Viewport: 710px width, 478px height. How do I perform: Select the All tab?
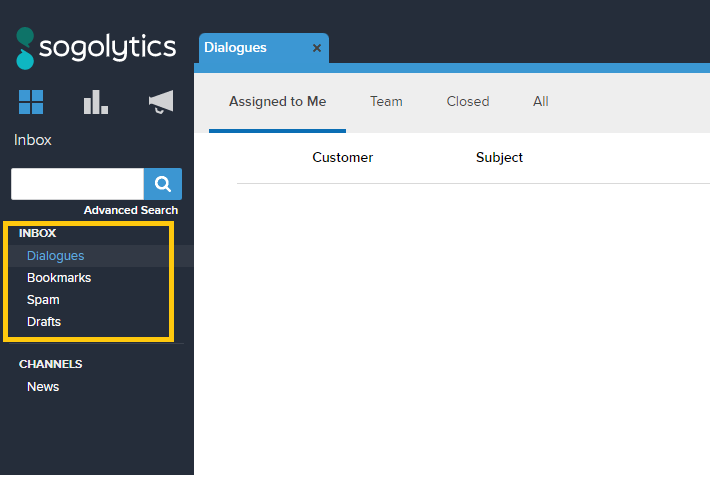pos(541,101)
